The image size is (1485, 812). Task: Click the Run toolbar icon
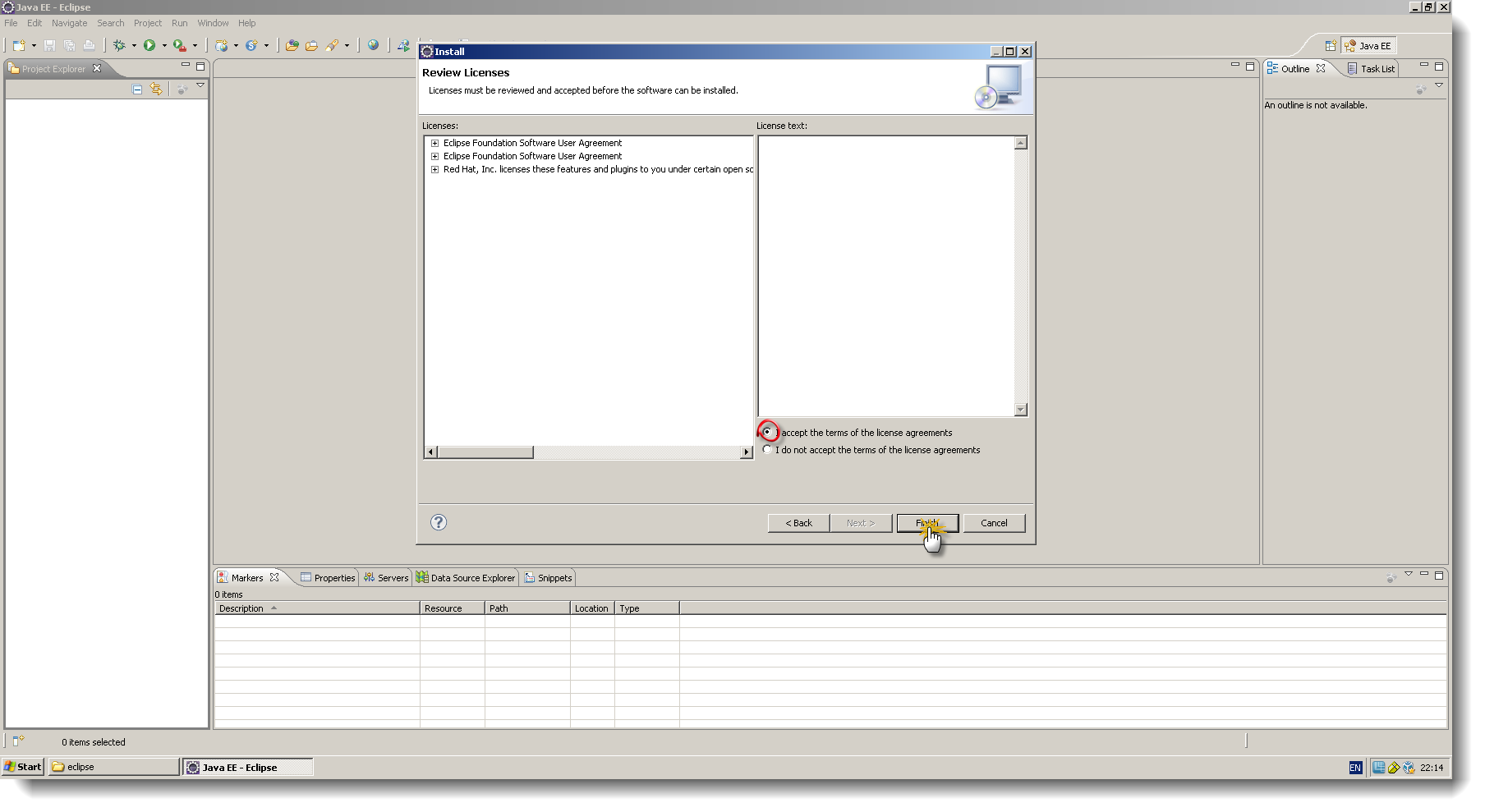coord(149,45)
